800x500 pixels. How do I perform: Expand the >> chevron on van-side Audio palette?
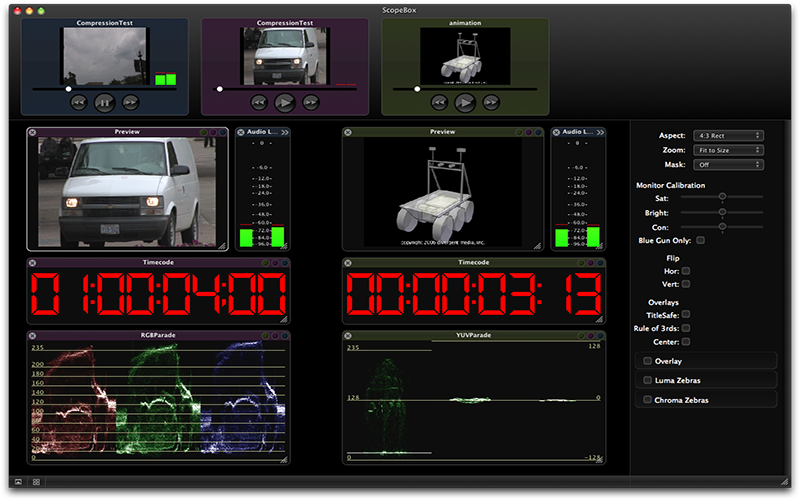pyautogui.click(x=285, y=132)
